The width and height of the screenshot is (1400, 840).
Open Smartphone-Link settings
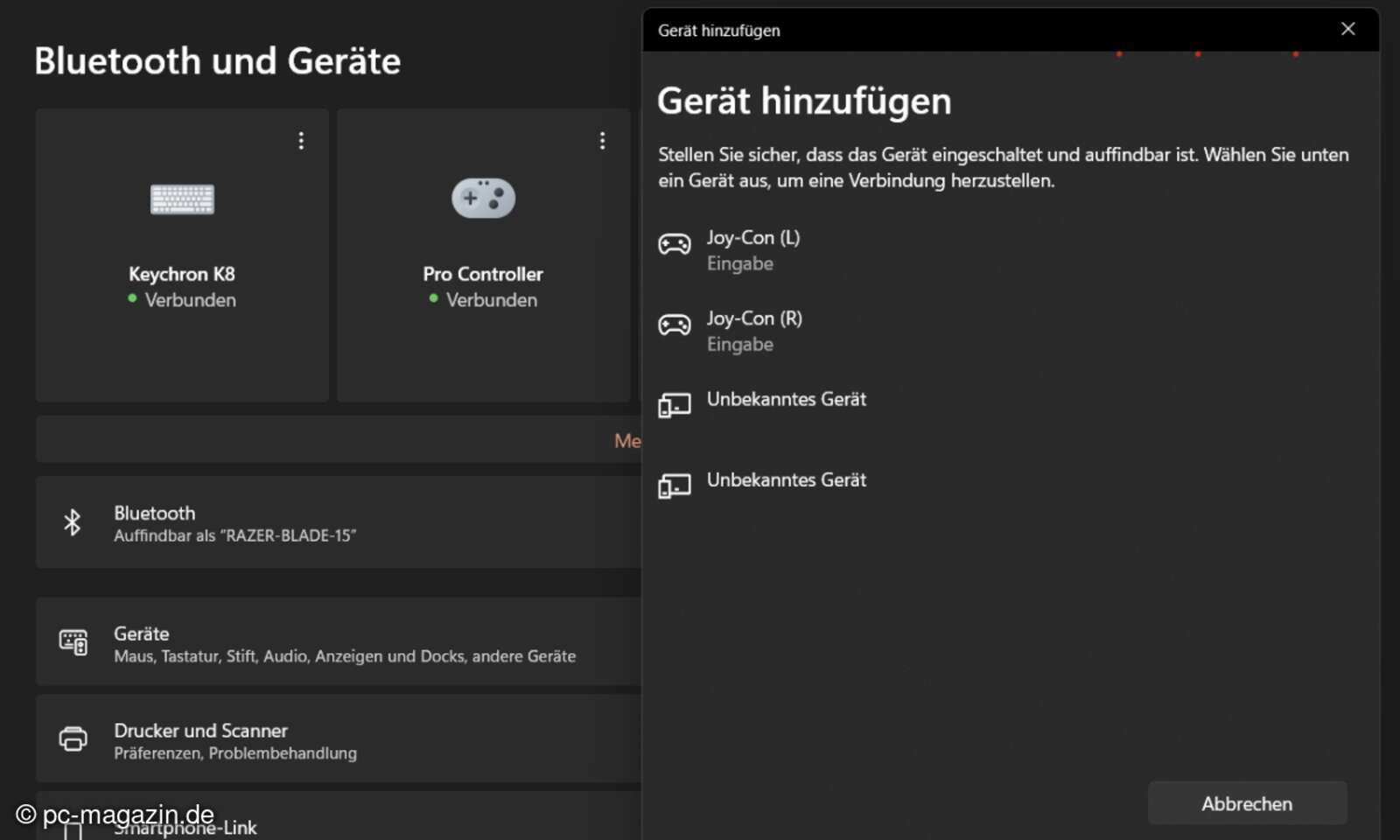pyautogui.click(x=337, y=824)
